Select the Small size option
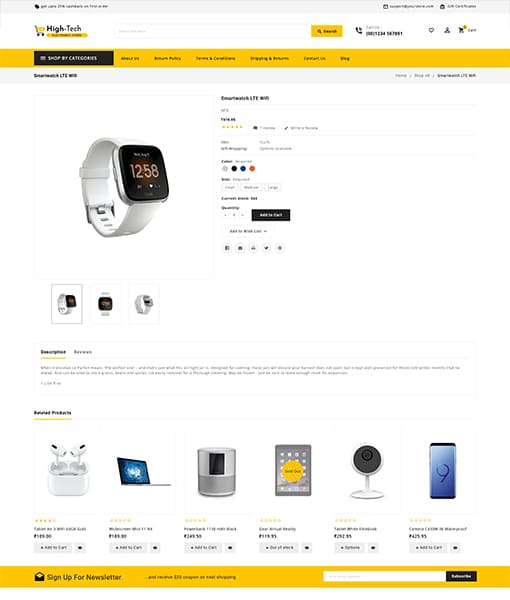The width and height of the screenshot is (510, 600). point(230,188)
